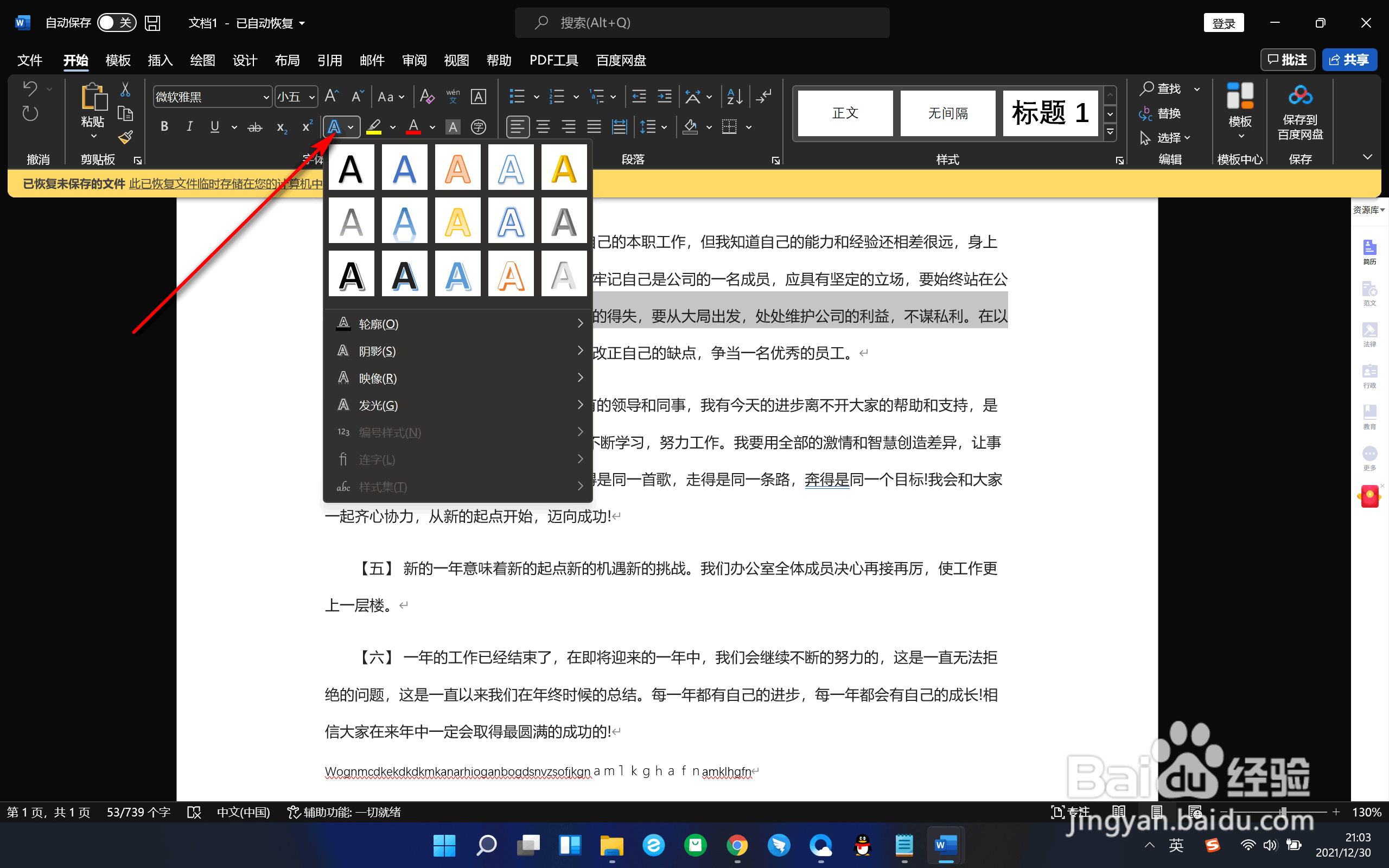Screen dimensions: 1389x868
Task: Collapse the ribbon chevron
Action: pyautogui.click(x=1367, y=157)
